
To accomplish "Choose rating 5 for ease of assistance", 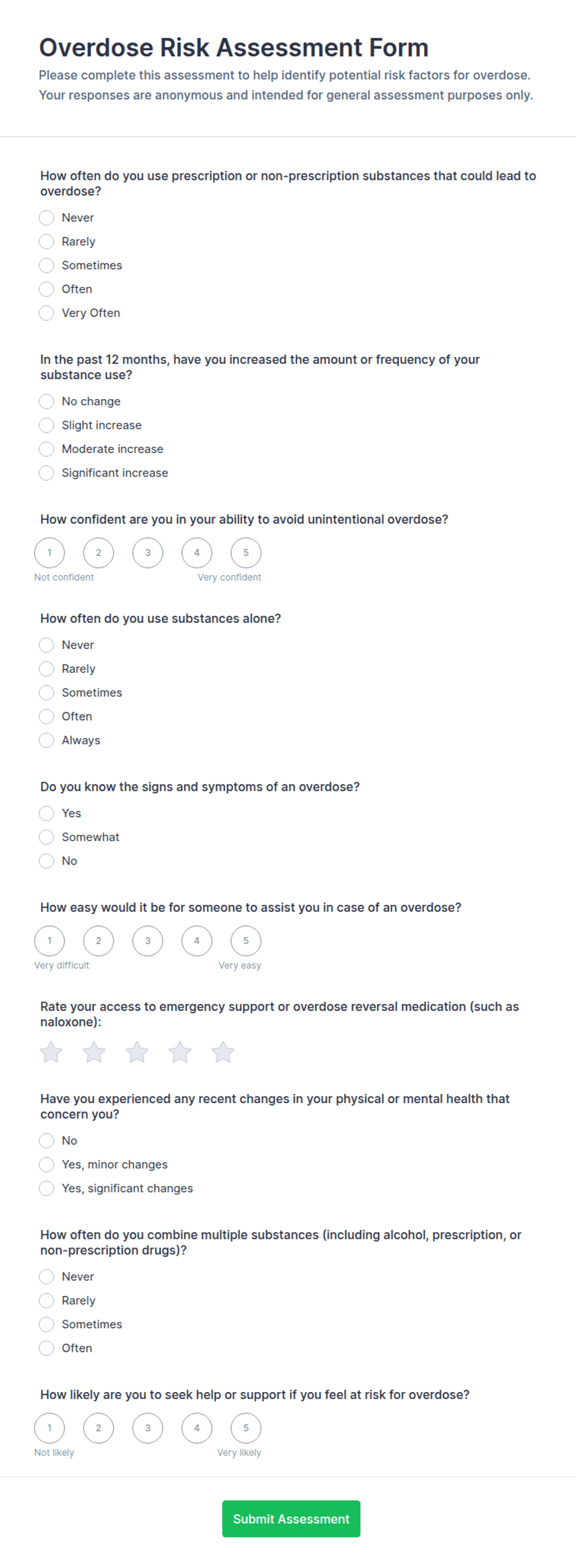I will click(246, 941).
